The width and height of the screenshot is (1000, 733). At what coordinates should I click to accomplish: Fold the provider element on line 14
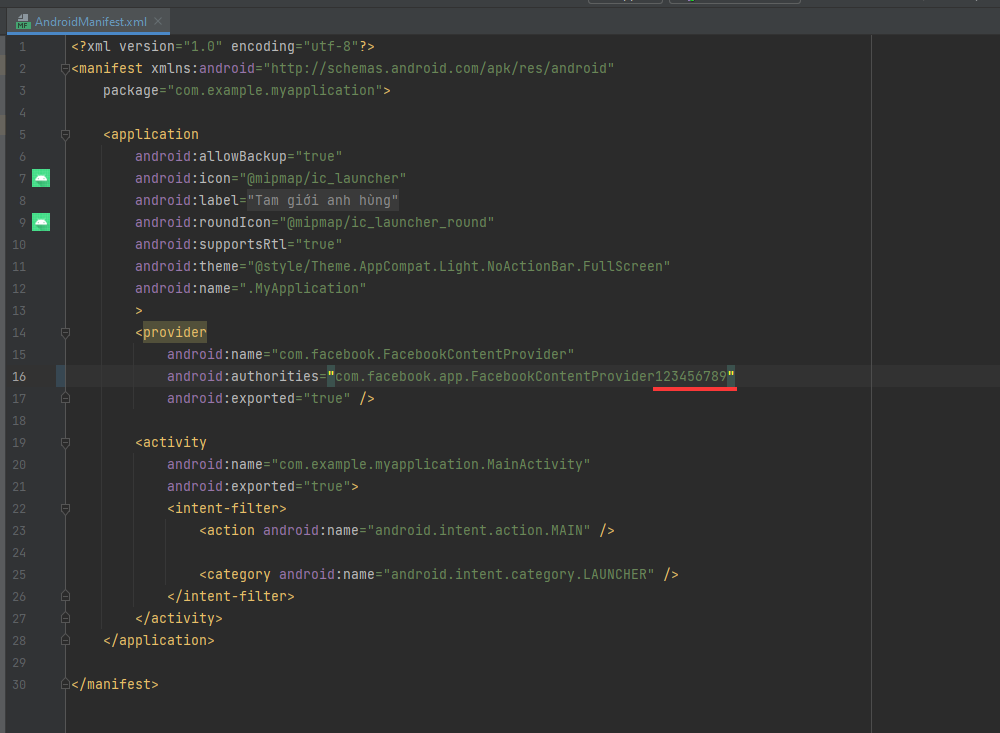65,333
